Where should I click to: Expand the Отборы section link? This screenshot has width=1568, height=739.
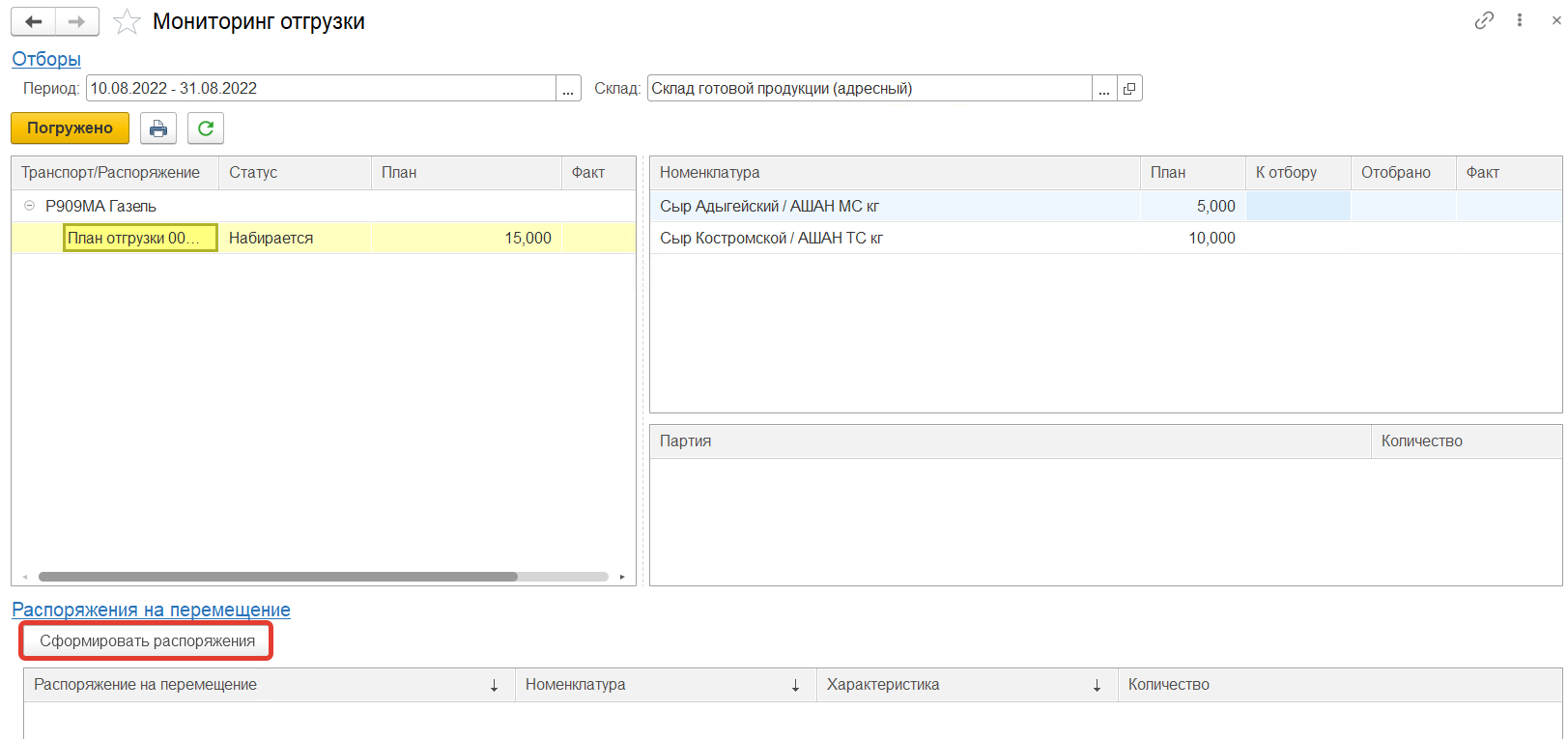pyautogui.click(x=46, y=59)
